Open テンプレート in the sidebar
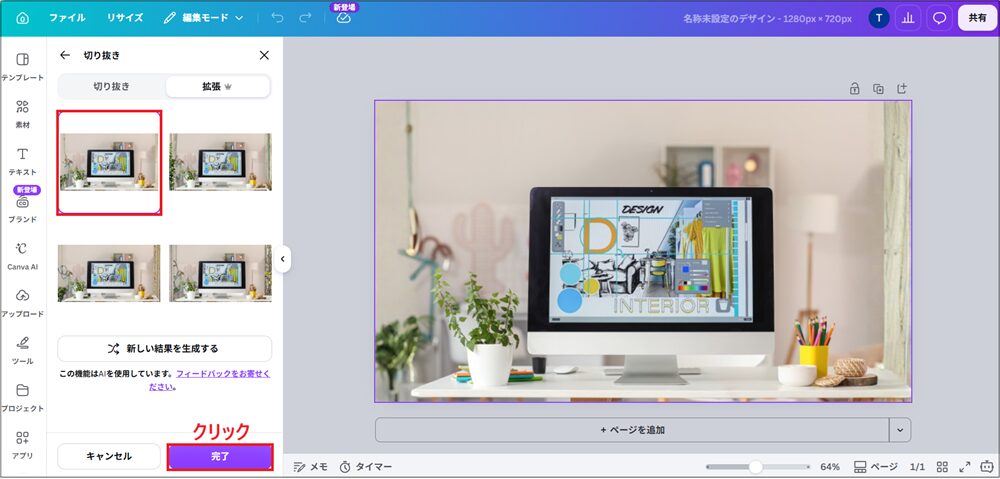The height and width of the screenshot is (479, 1000). pos(22,67)
